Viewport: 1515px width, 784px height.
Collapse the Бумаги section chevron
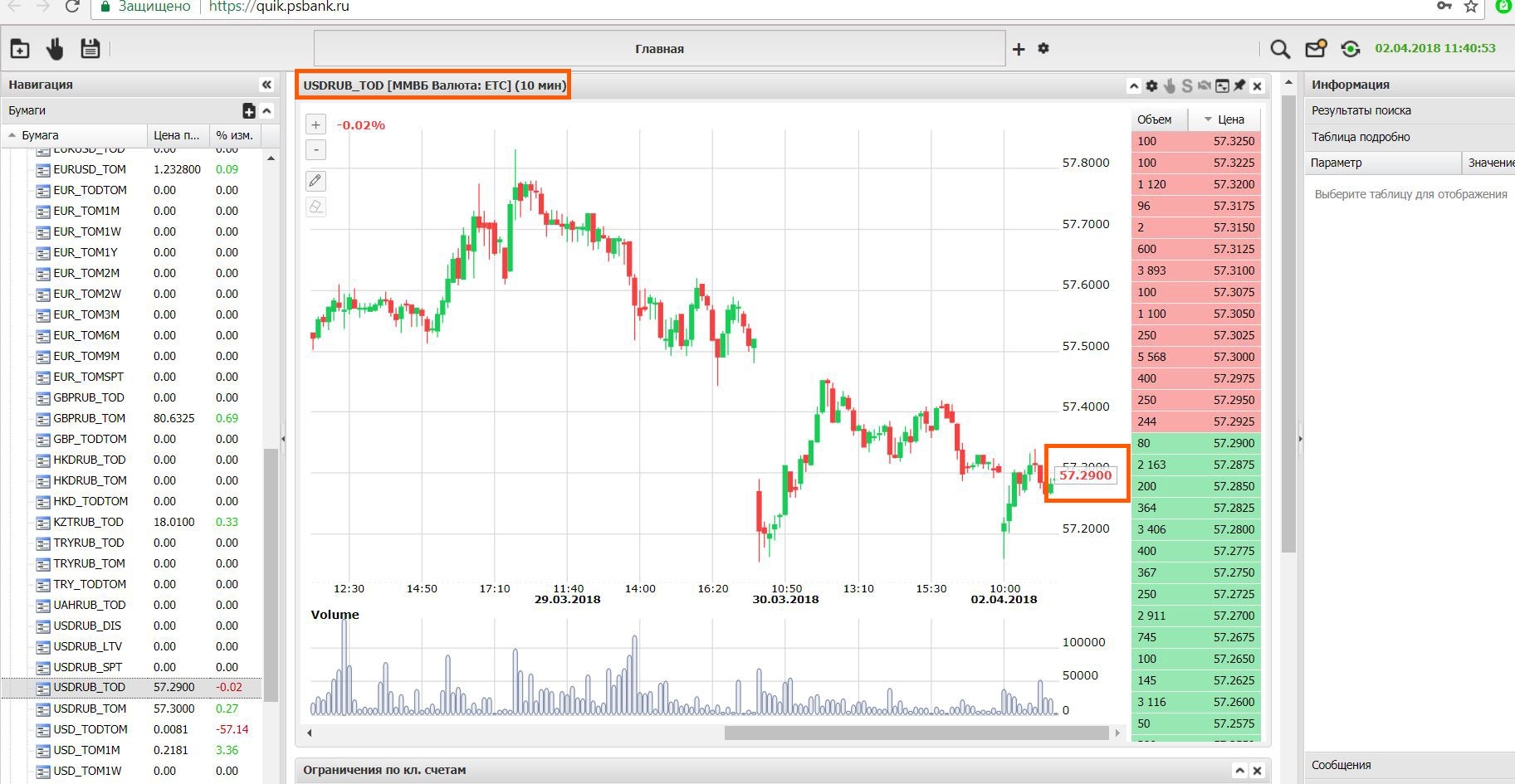pos(266,110)
